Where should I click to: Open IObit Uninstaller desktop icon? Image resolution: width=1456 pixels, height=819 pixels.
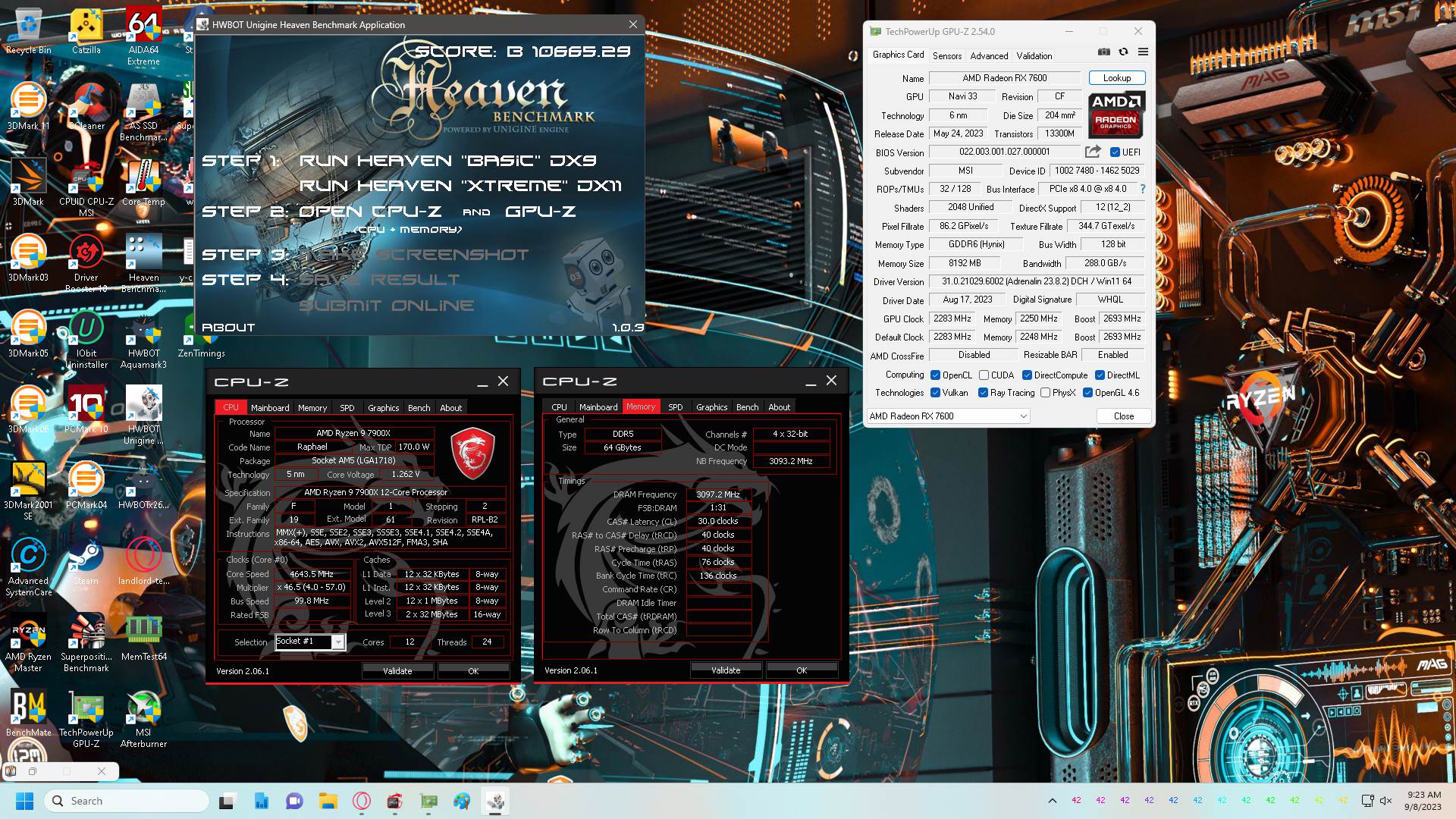(86, 340)
